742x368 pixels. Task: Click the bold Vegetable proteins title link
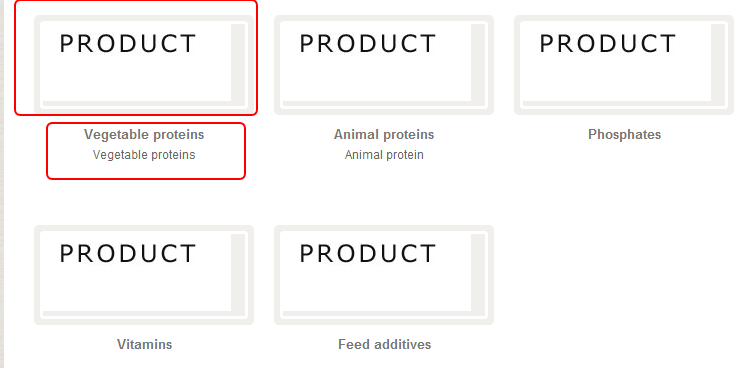pyautogui.click(x=144, y=134)
